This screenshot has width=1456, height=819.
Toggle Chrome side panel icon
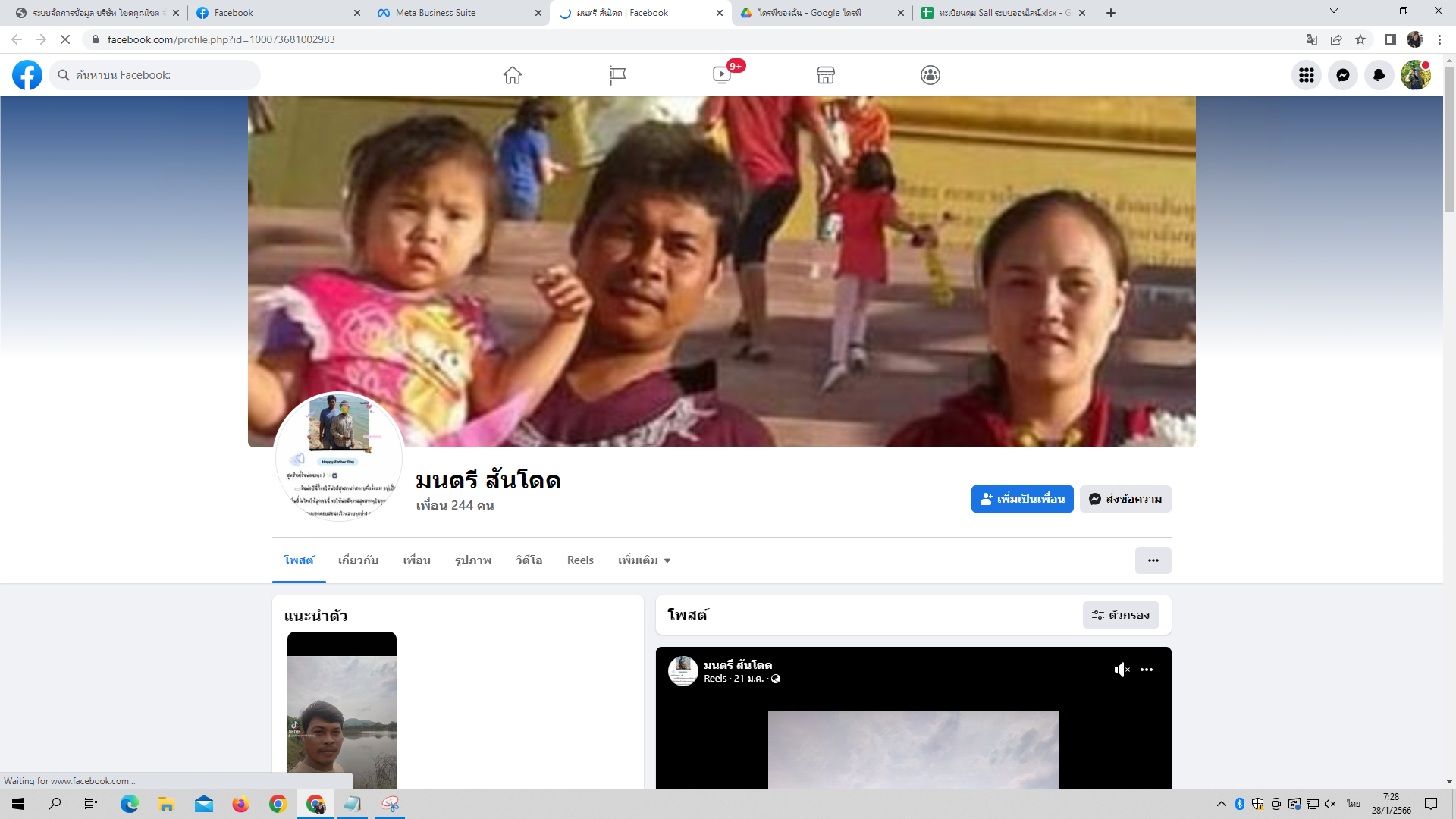coord(1390,39)
